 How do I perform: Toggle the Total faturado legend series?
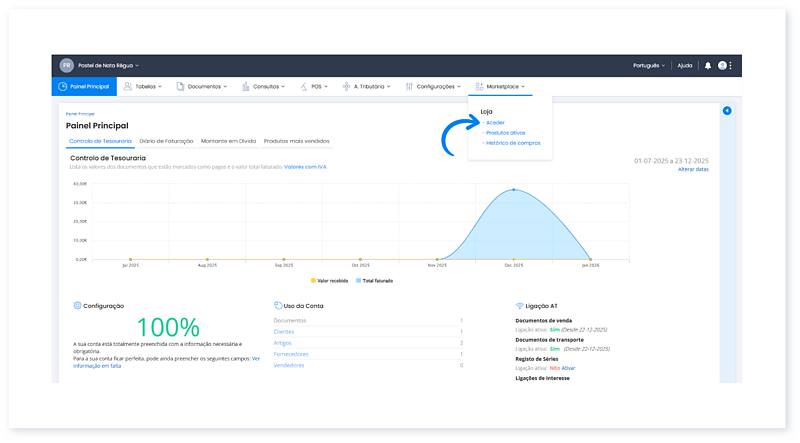[x=373, y=281]
